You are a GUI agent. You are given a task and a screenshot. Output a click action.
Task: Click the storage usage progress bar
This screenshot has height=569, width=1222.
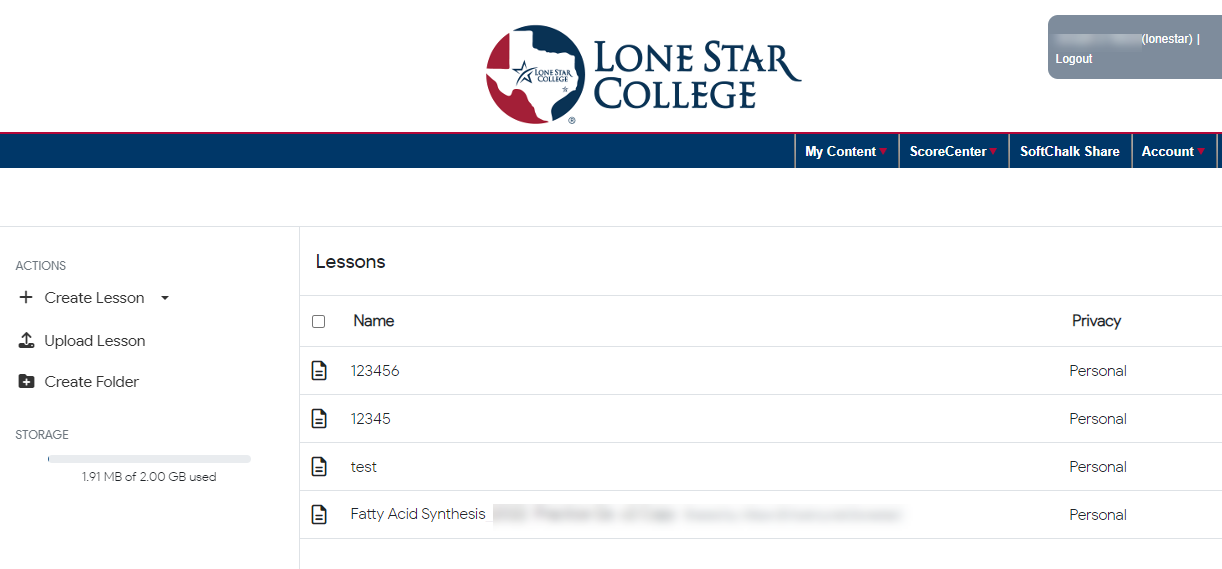point(149,459)
